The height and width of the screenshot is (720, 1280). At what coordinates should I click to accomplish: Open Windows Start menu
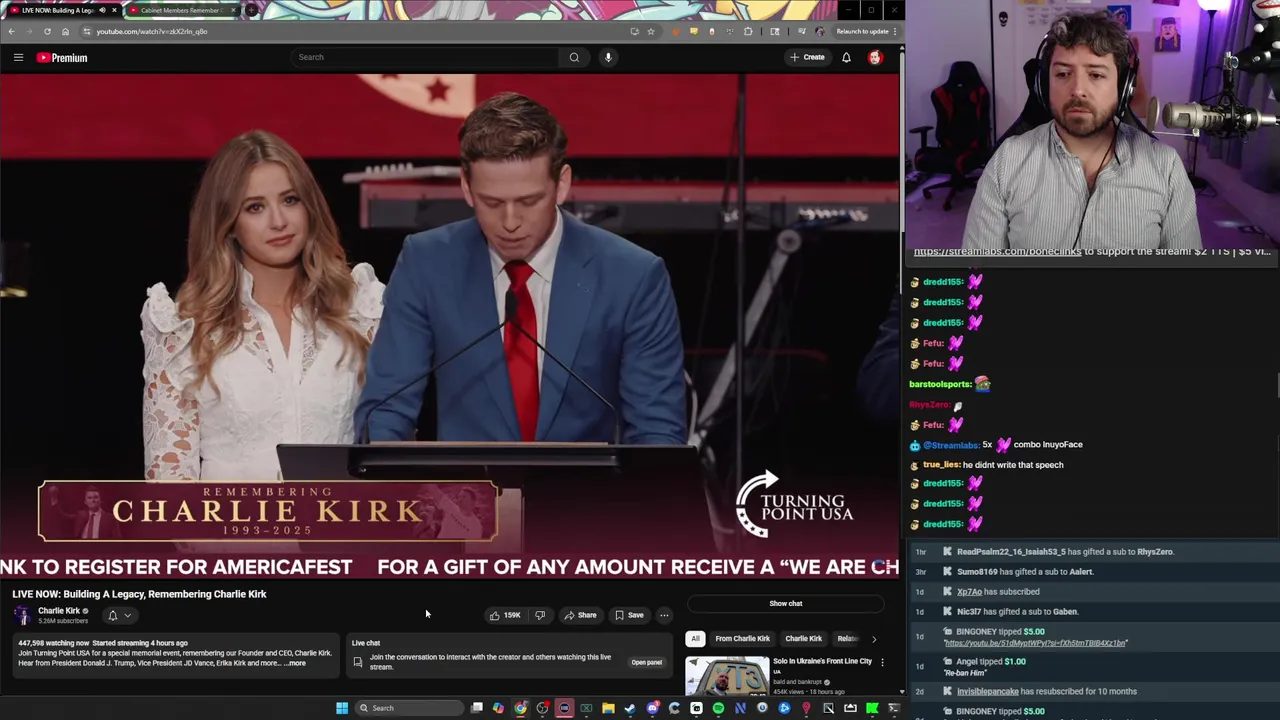[342, 708]
